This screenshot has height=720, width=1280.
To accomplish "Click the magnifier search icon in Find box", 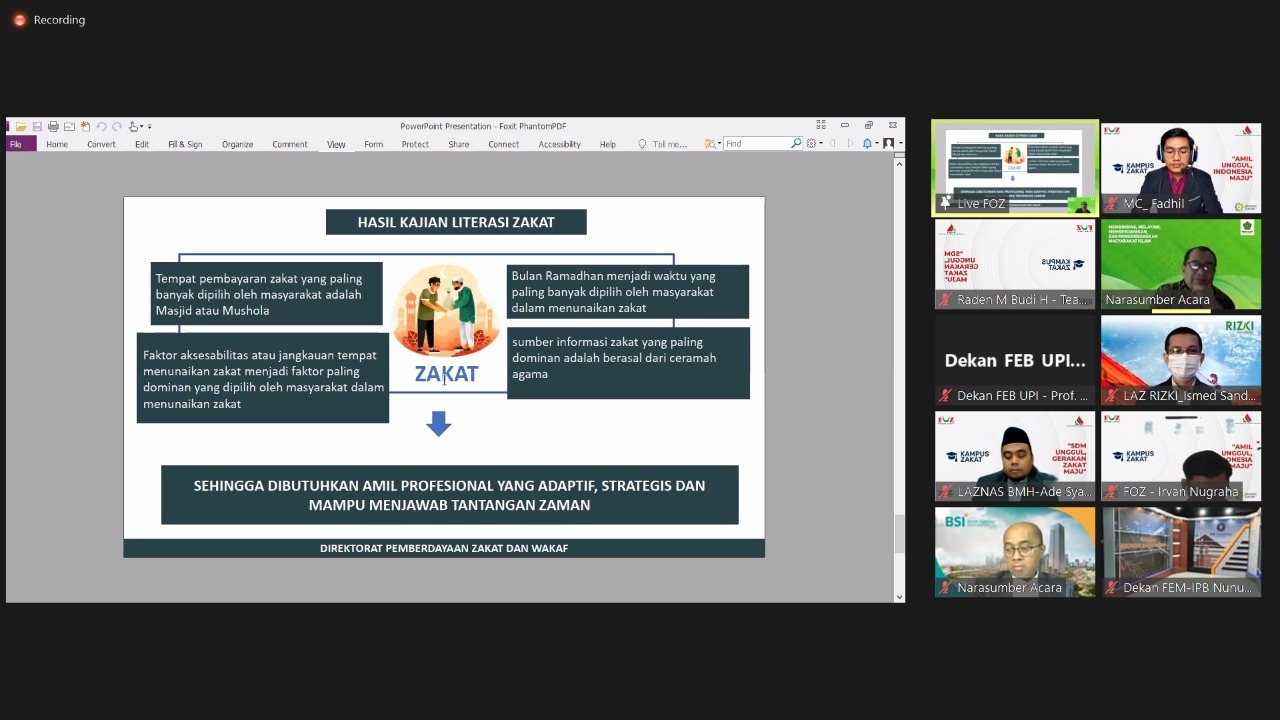I will [x=796, y=144].
